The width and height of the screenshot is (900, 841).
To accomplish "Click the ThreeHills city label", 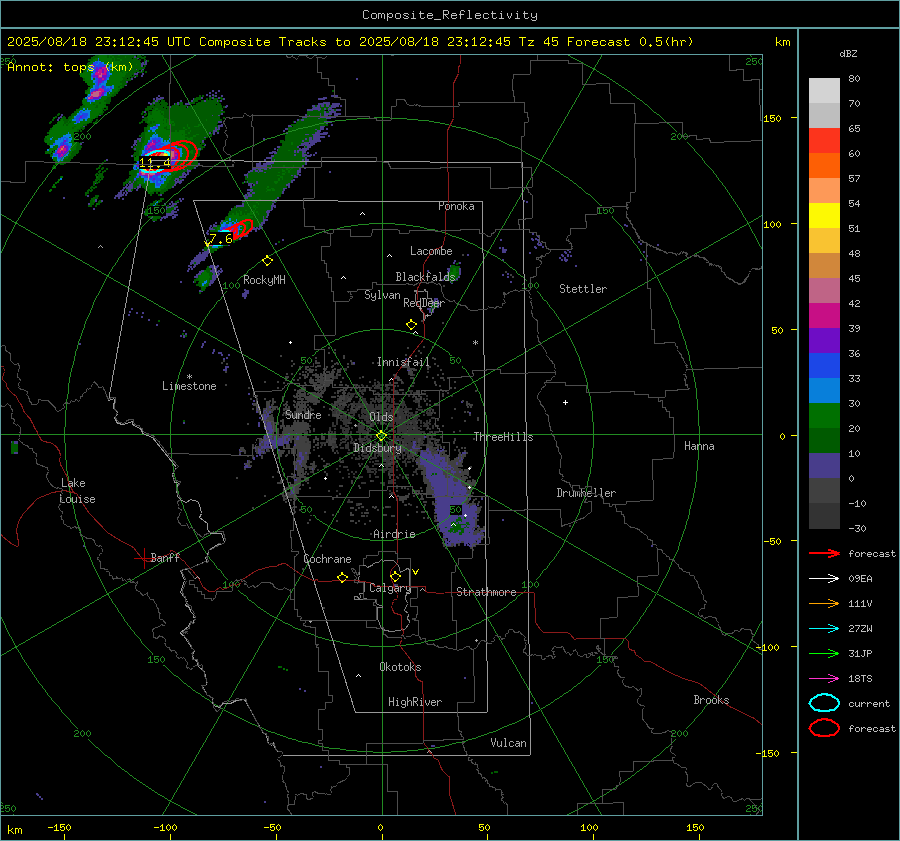I will pos(503,437).
